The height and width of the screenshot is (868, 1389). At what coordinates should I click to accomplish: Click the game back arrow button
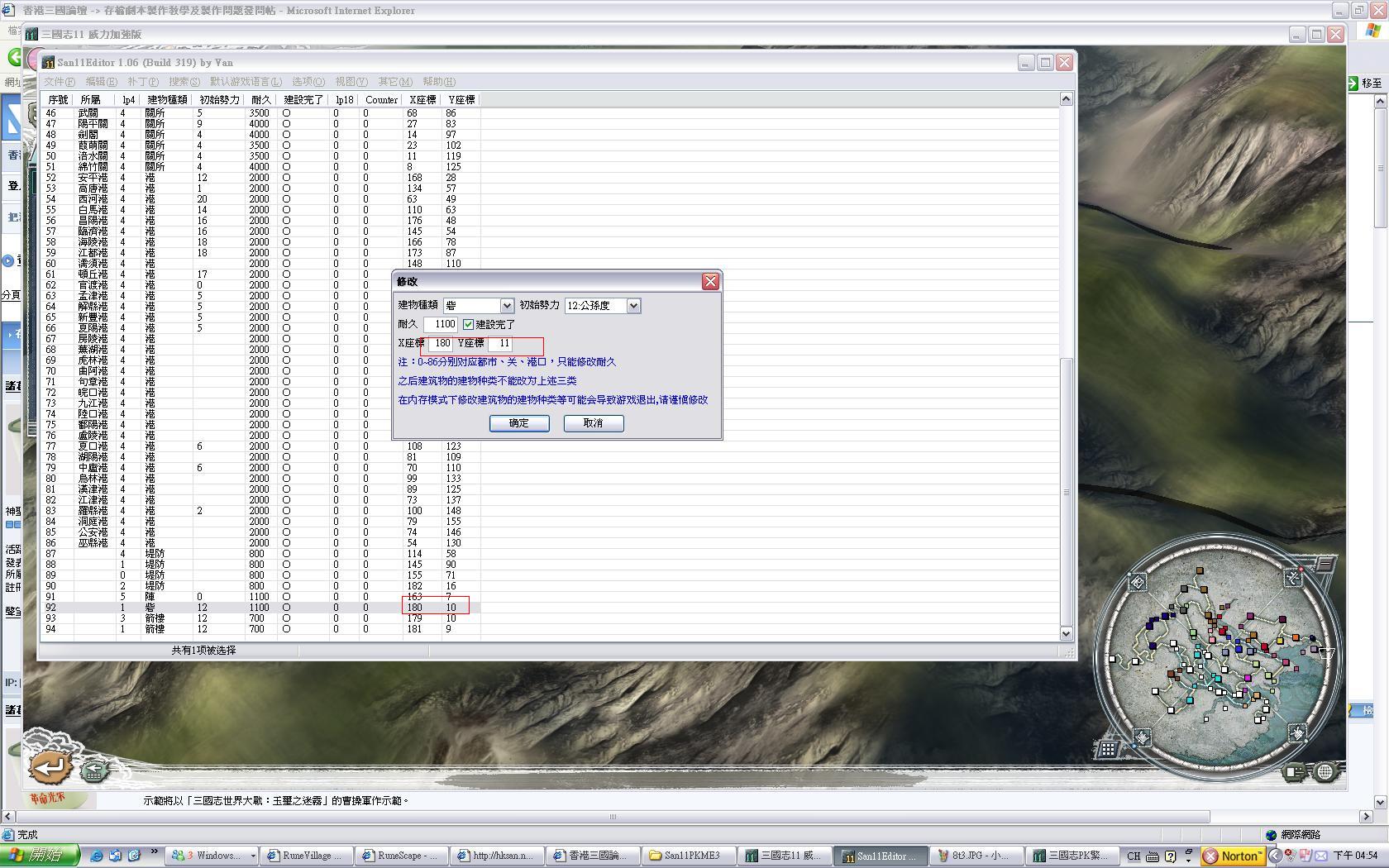point(50,768)
